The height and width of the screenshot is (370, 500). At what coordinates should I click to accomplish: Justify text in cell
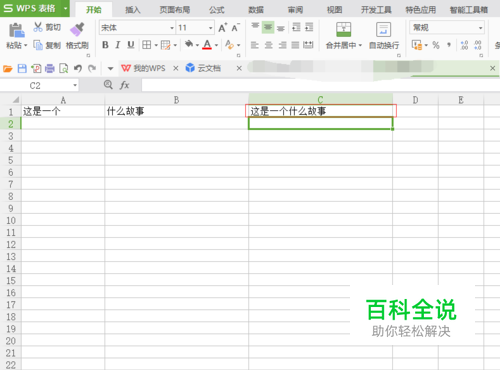[295, 45]
